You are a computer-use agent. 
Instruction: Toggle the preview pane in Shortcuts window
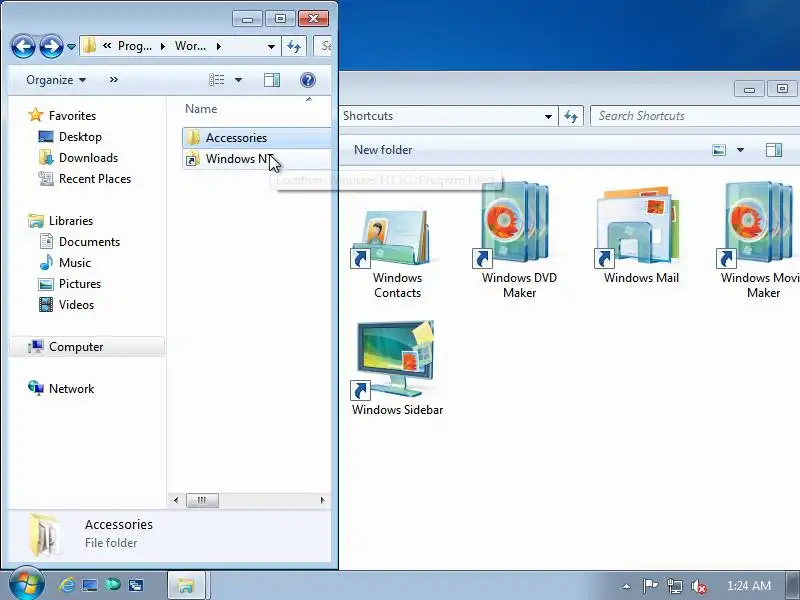774,150
